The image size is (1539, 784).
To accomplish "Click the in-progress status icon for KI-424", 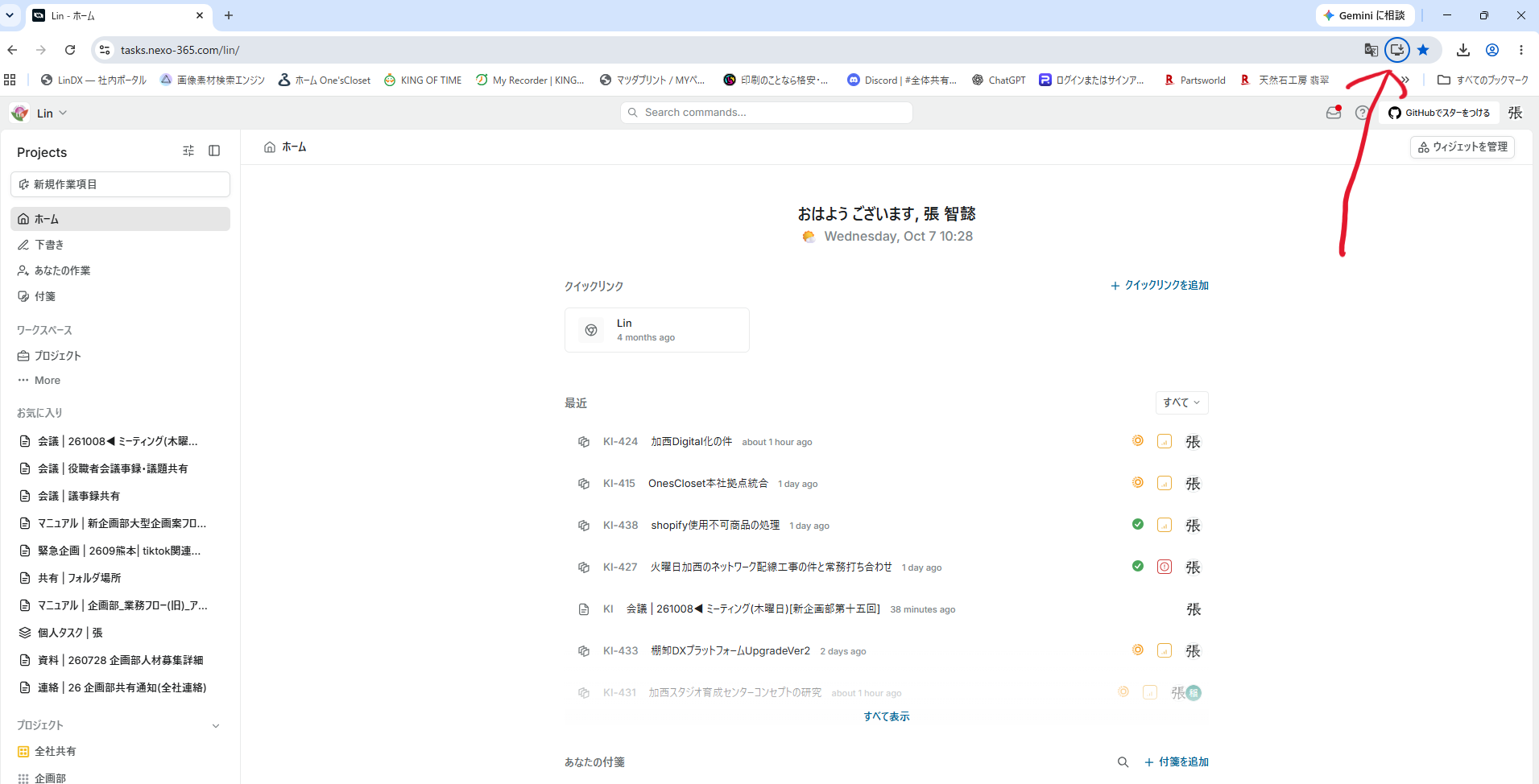I will [1138, 440].
